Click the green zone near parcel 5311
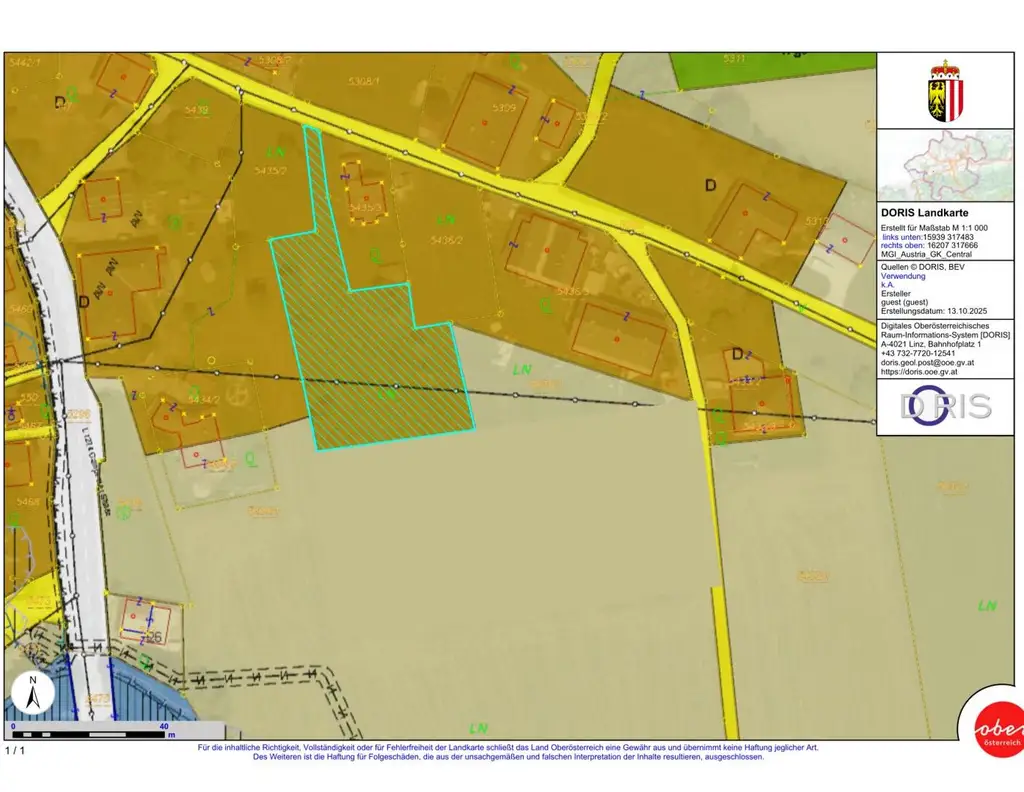Image resolution: width=1024 pixels, height=792 pixels. point(770,70)
